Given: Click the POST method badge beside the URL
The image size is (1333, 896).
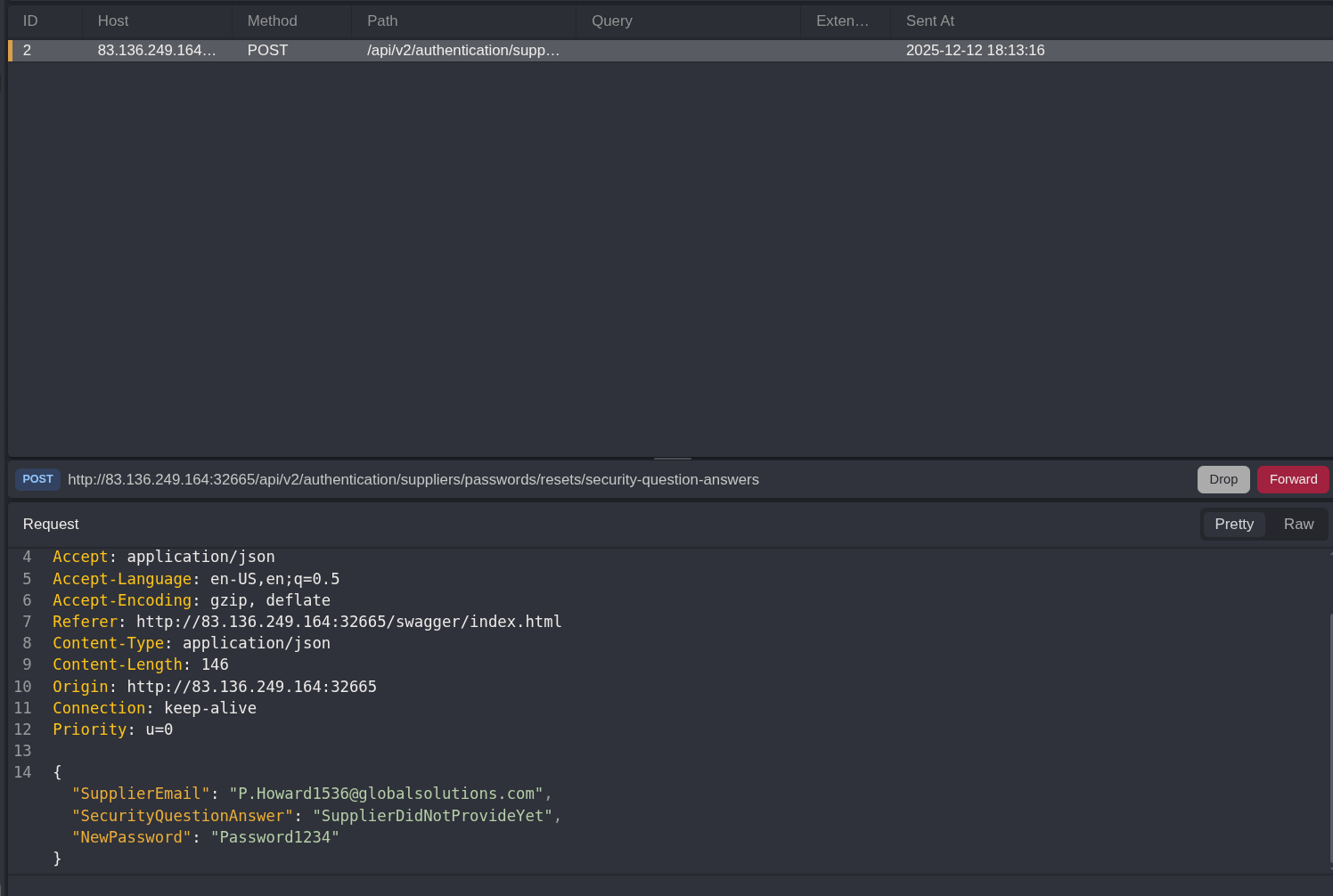Looking at the screenshot, I should point(37,479).
